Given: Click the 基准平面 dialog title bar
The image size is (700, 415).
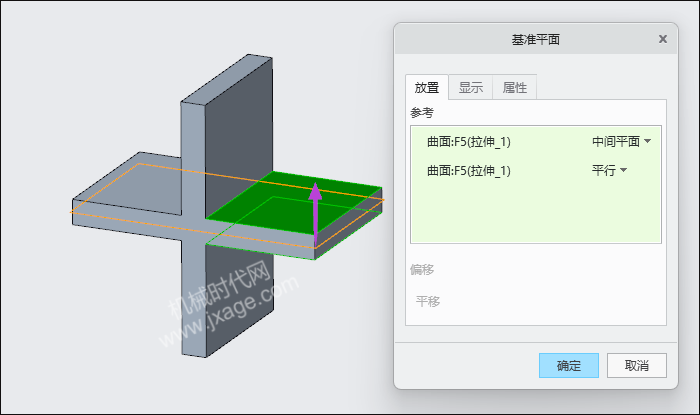Looking at the screenshot, I should (536, 39).
